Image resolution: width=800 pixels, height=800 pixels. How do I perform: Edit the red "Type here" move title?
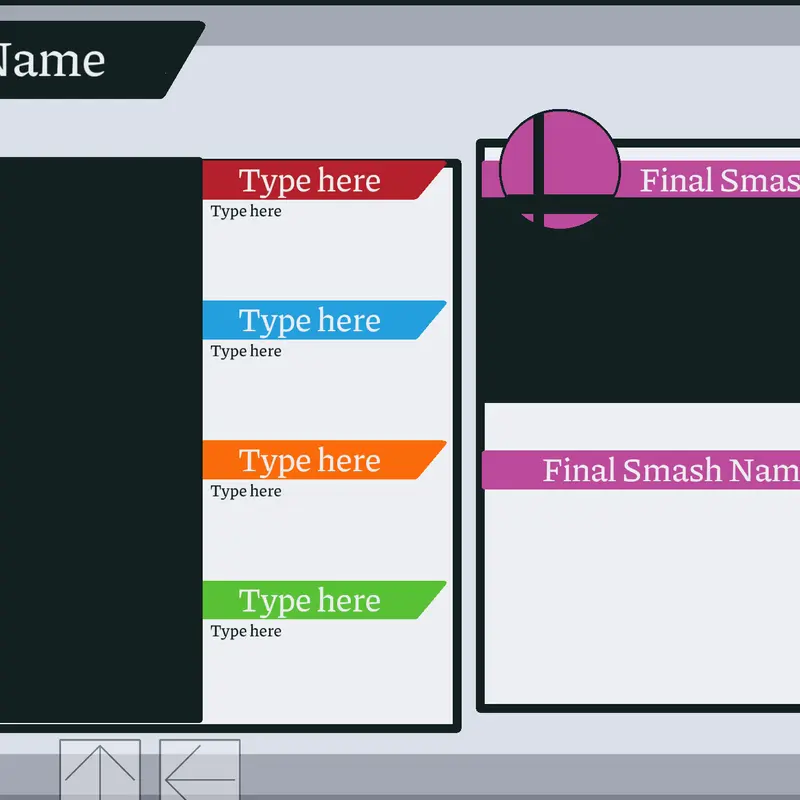point(310,181)
